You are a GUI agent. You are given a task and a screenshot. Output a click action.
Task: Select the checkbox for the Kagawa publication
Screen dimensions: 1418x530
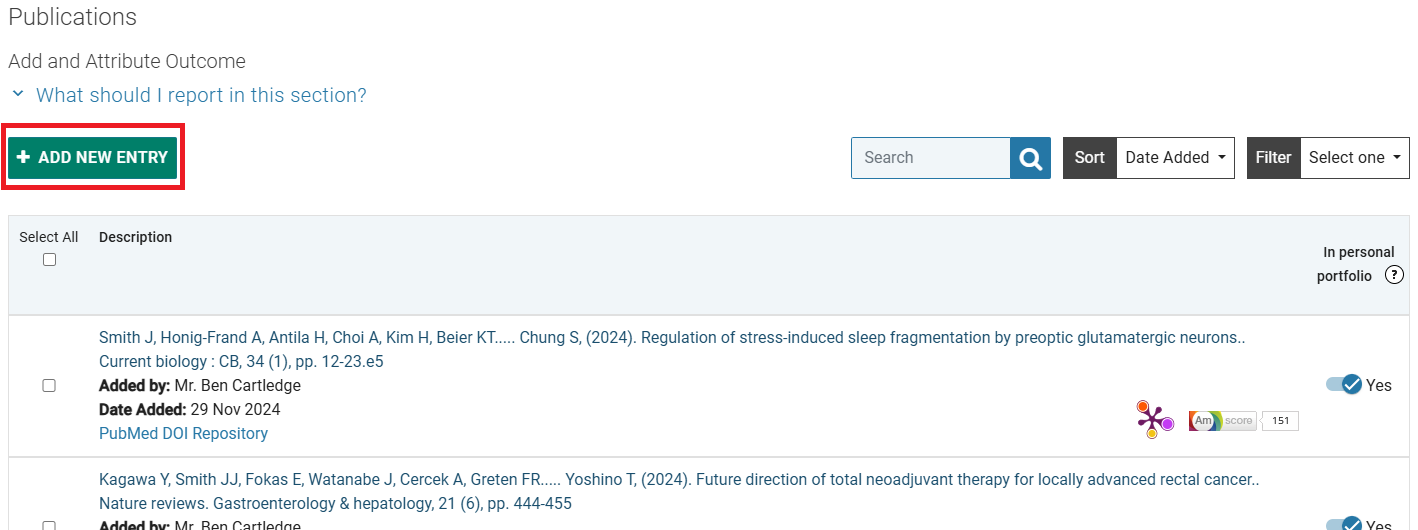[x=49, y=524]
